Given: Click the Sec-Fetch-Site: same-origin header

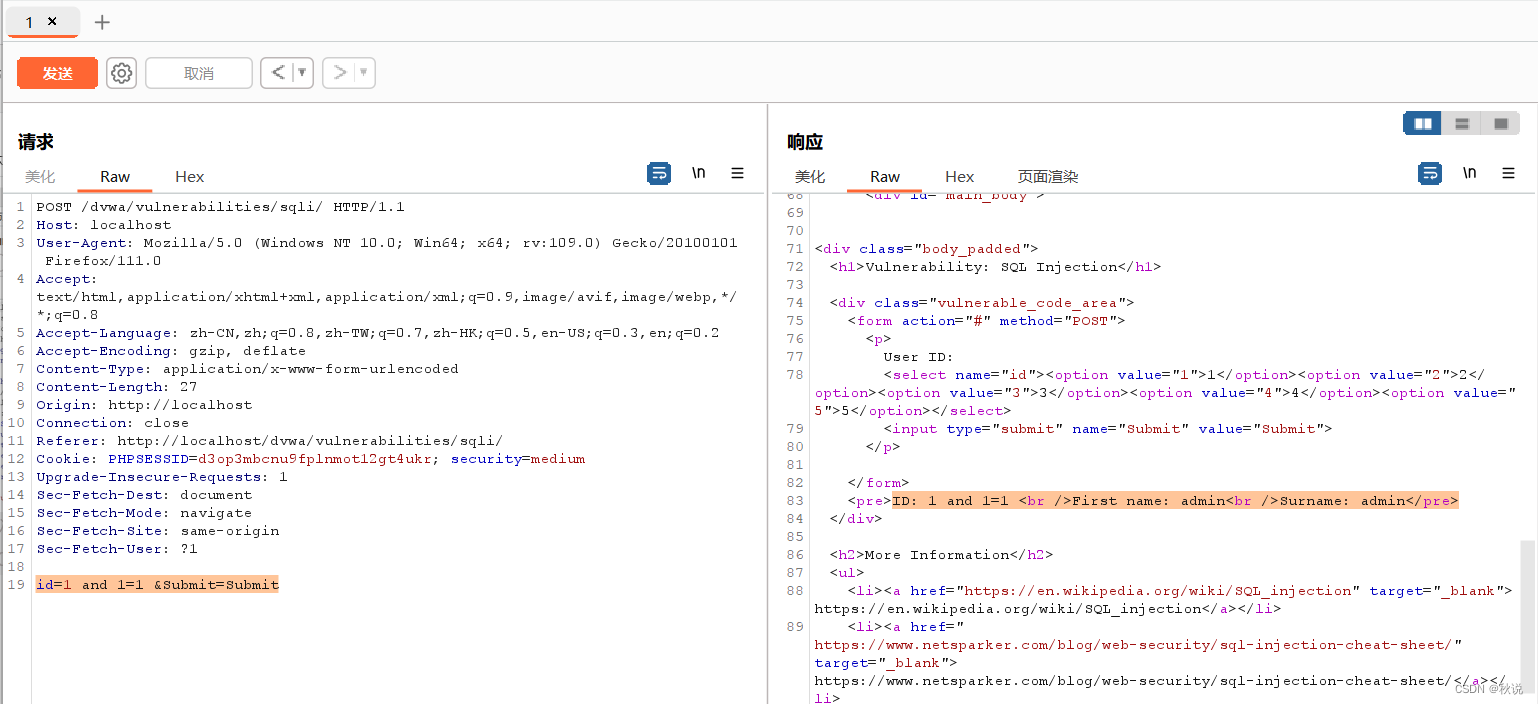Looking at the screenshot, I should [x=157, y=531].
